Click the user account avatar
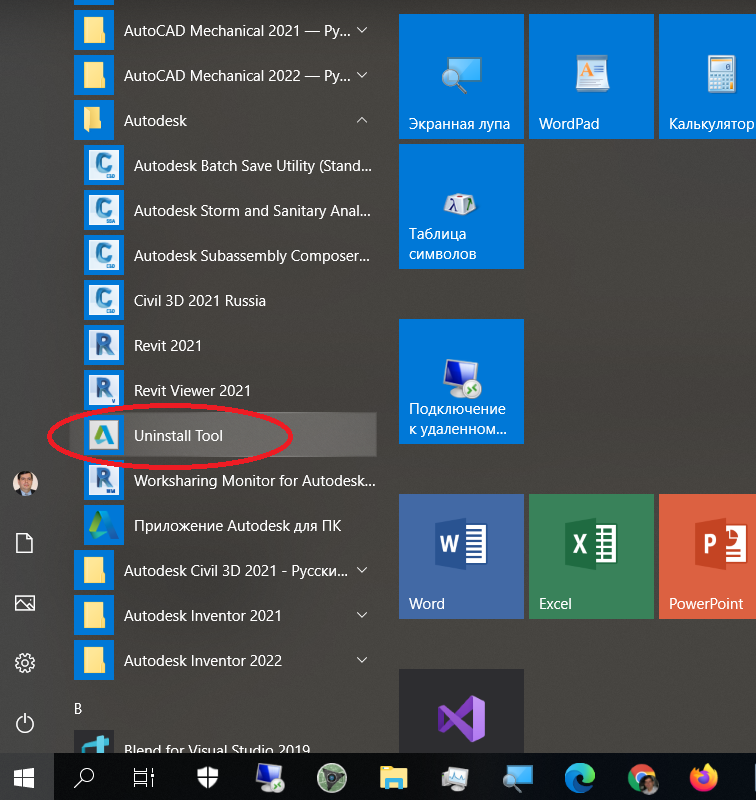This screenshot has height=800, width=756. click(x=25, y=483)
